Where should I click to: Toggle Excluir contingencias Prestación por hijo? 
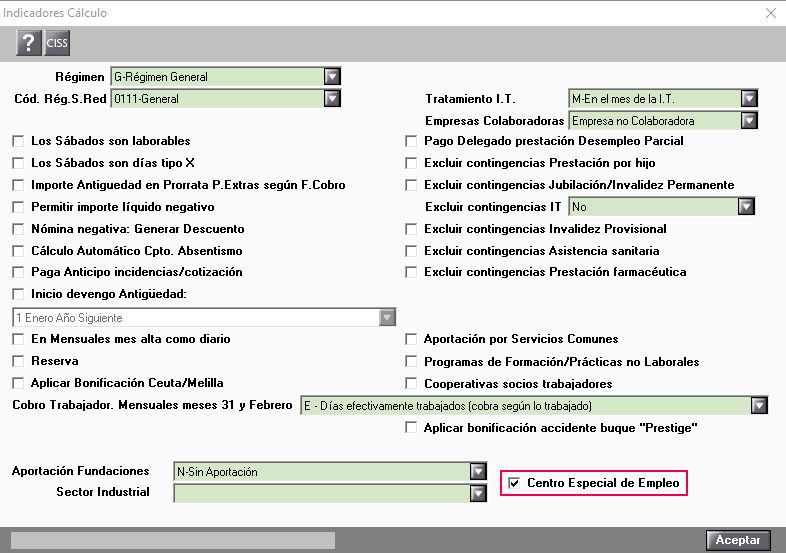point(411,163)
